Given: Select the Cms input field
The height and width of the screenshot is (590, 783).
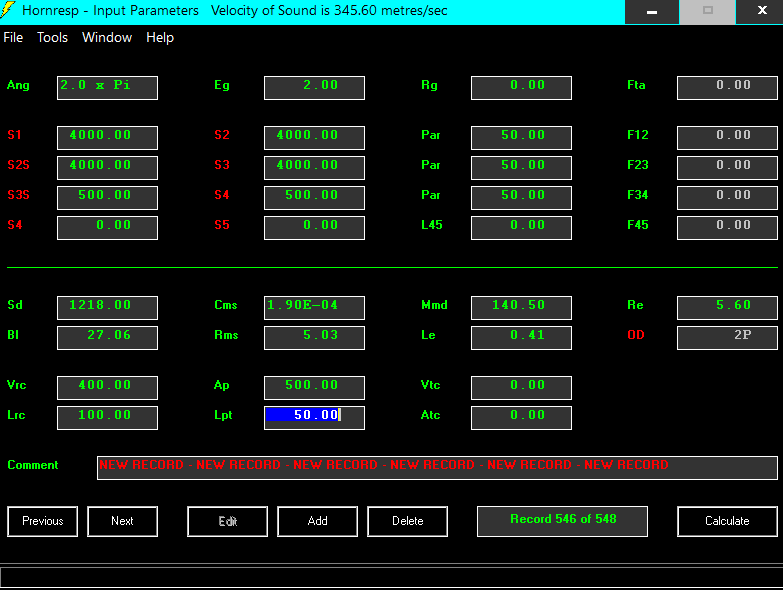Looking at the screenshot, I should click(x=314, y=307).
